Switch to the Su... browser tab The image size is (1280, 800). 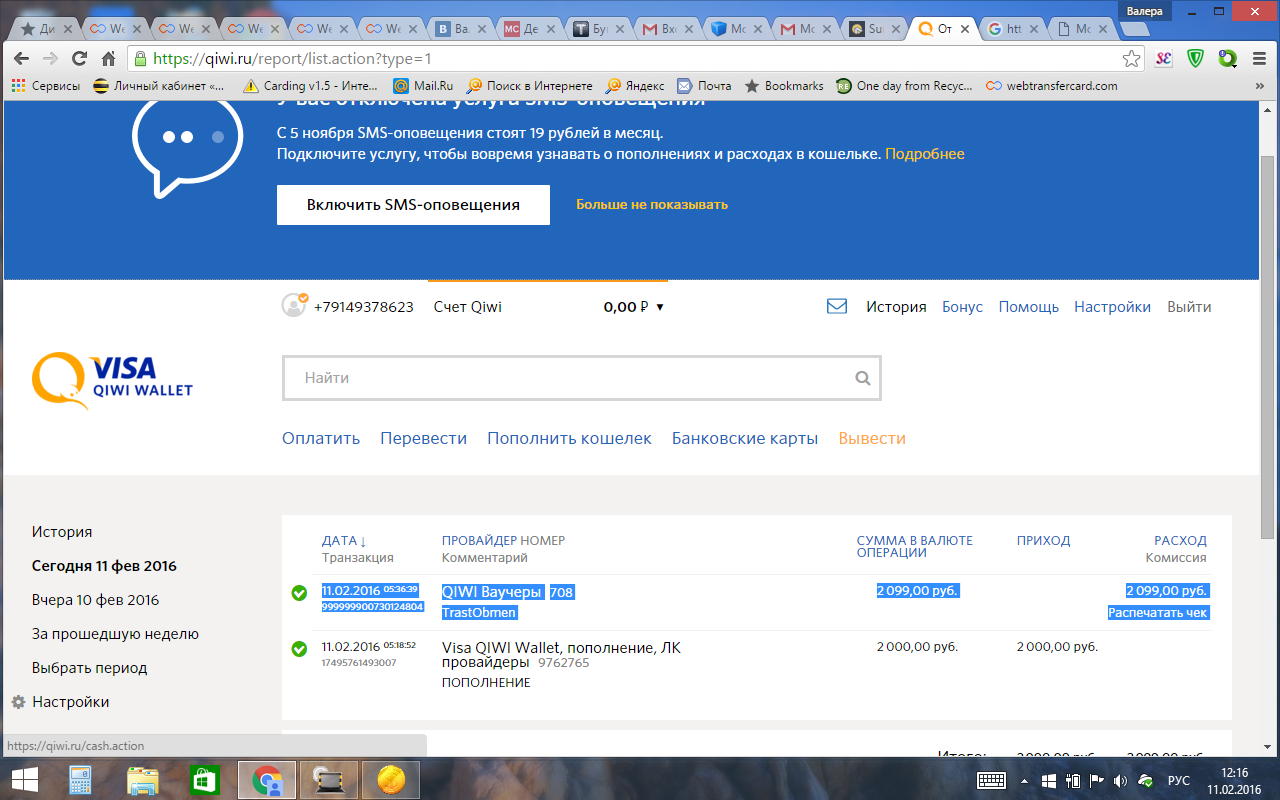coord(875,29)
